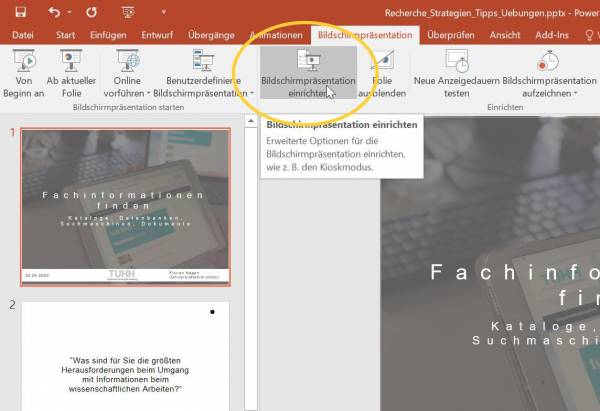Click the 'Bildschirmpräsentation starten' group label

click(128, 108)
